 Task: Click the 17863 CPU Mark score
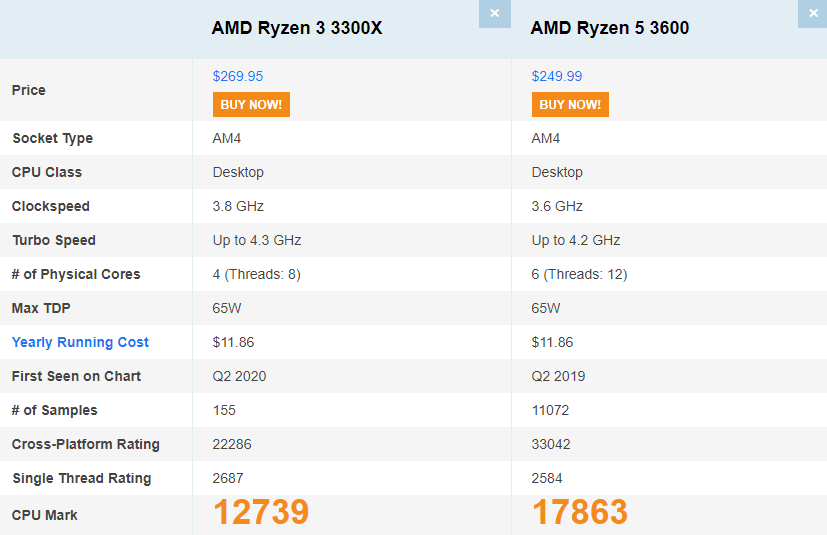[580, 512]
